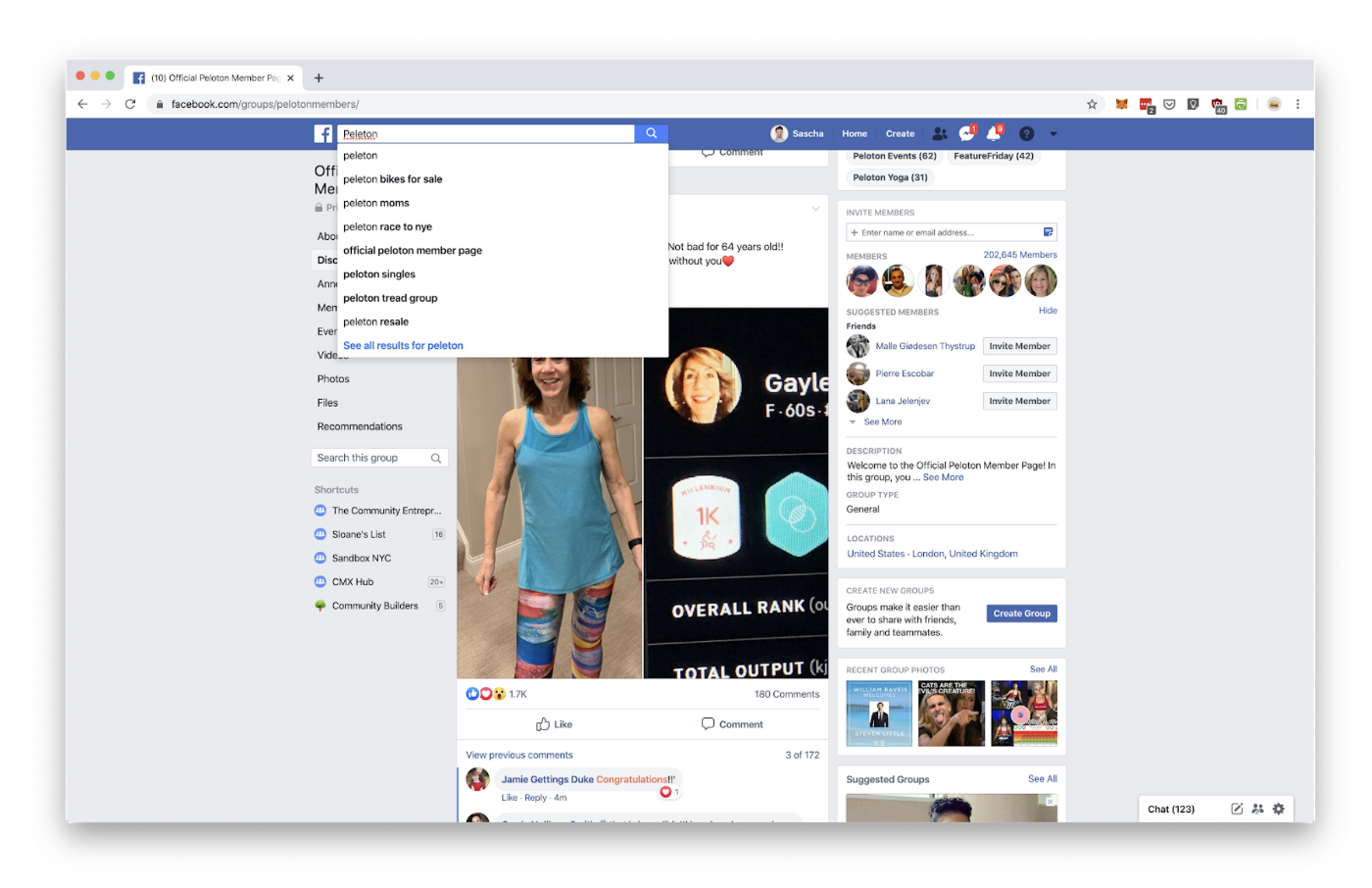Select the 'peloton resale' suggestion
Image resolution: width=1372 pixels, height=888 pixels.
[x=503, y=321]
